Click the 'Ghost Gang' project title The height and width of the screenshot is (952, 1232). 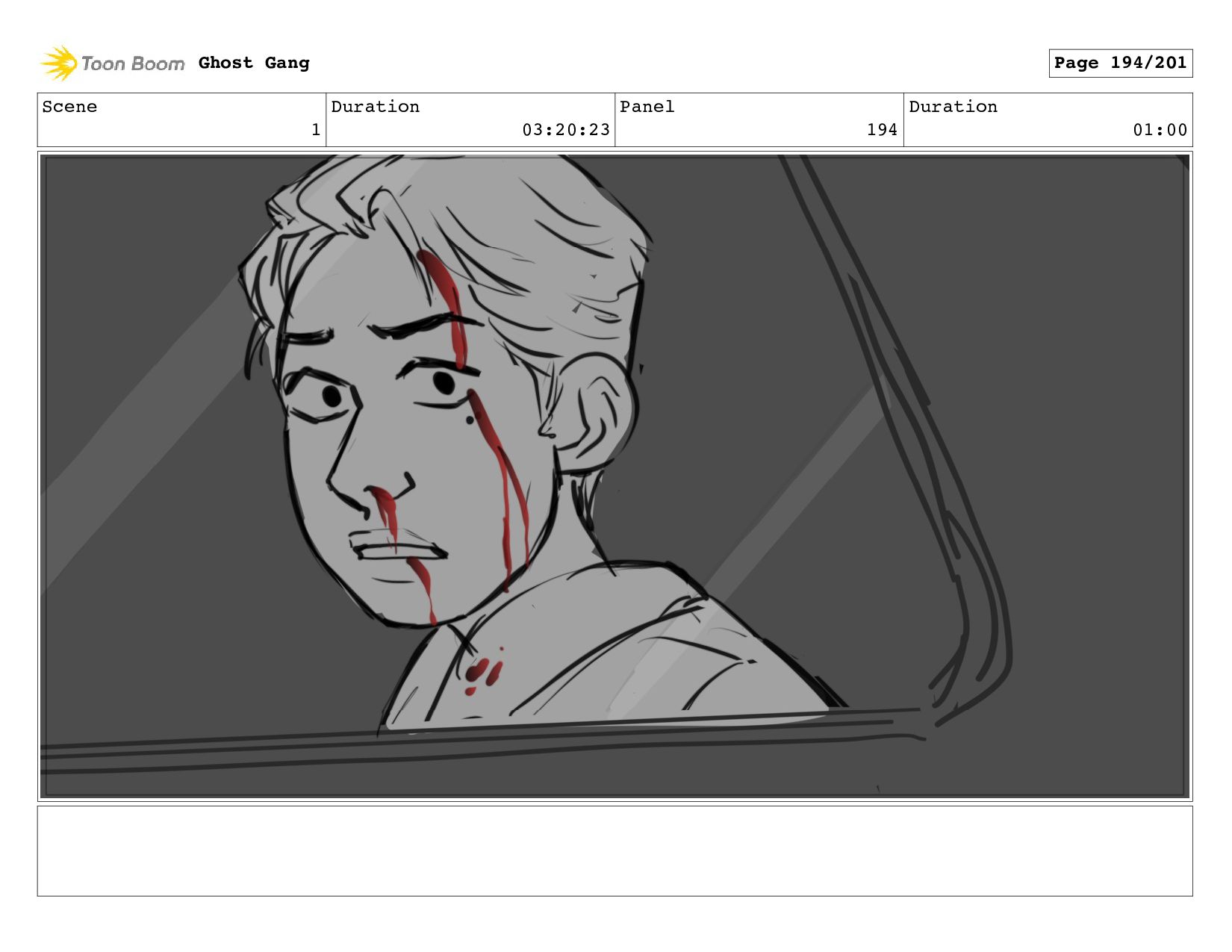(254, 63)
